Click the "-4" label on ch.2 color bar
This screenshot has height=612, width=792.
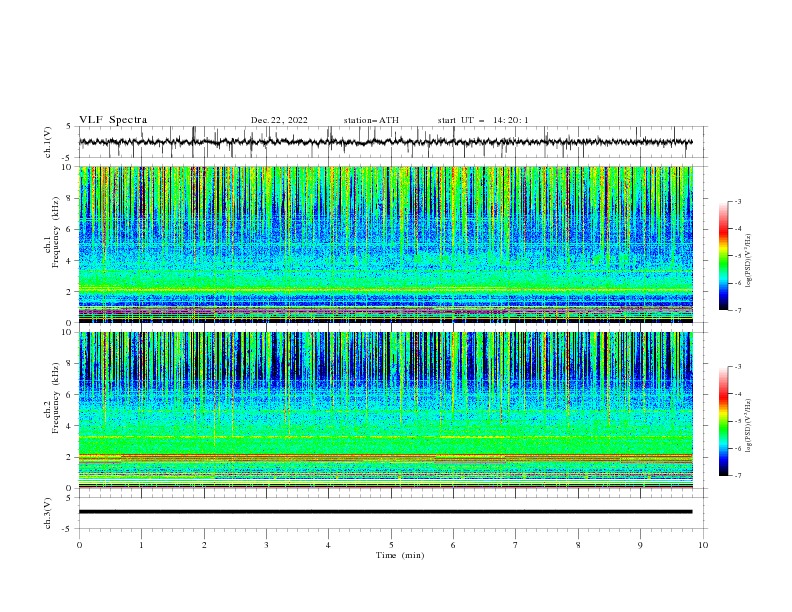tap(738, 394)
